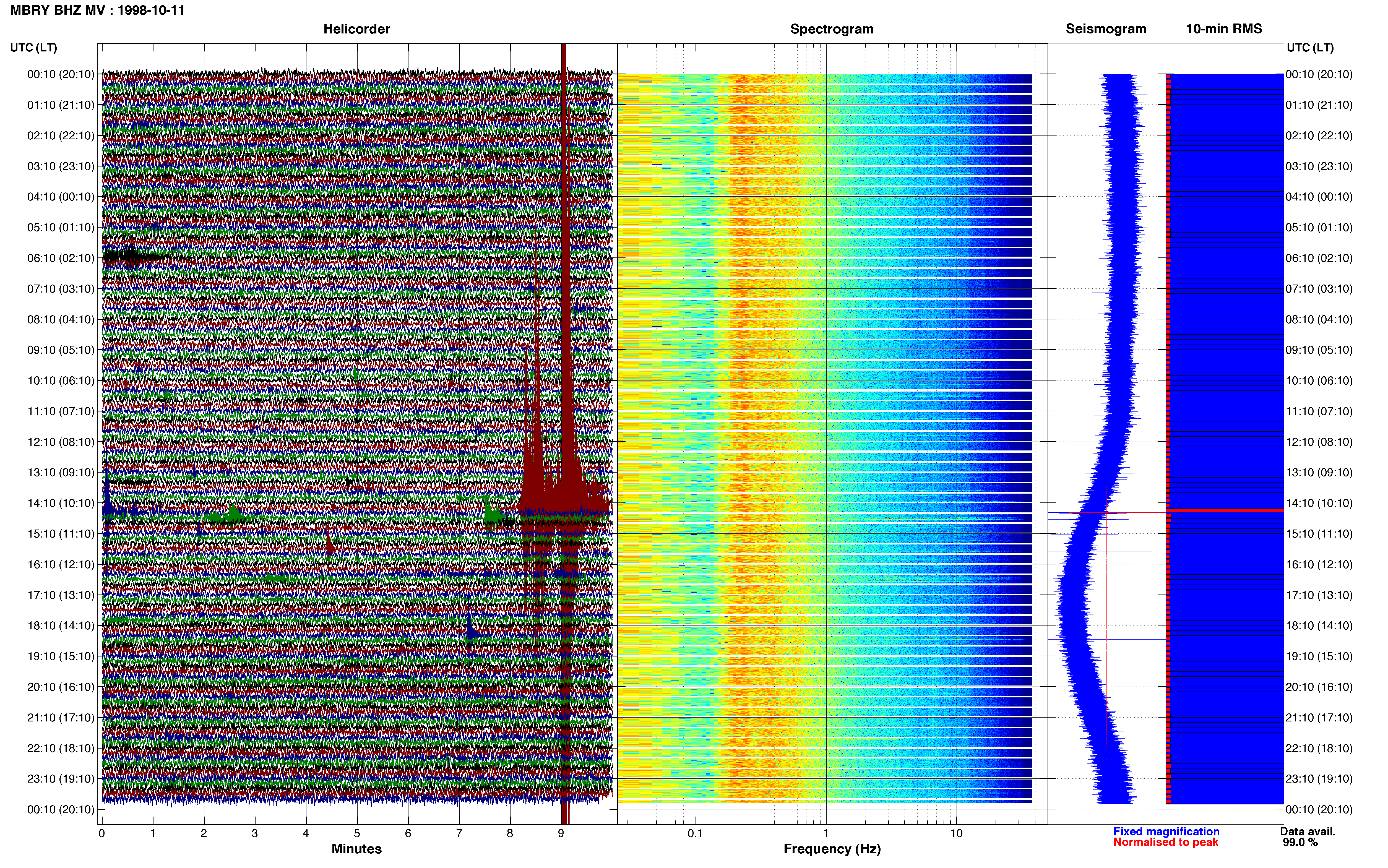Click minute tick label 7 under Helicorder
This screenshot has width=1388, height=868.
coord(459,833)
